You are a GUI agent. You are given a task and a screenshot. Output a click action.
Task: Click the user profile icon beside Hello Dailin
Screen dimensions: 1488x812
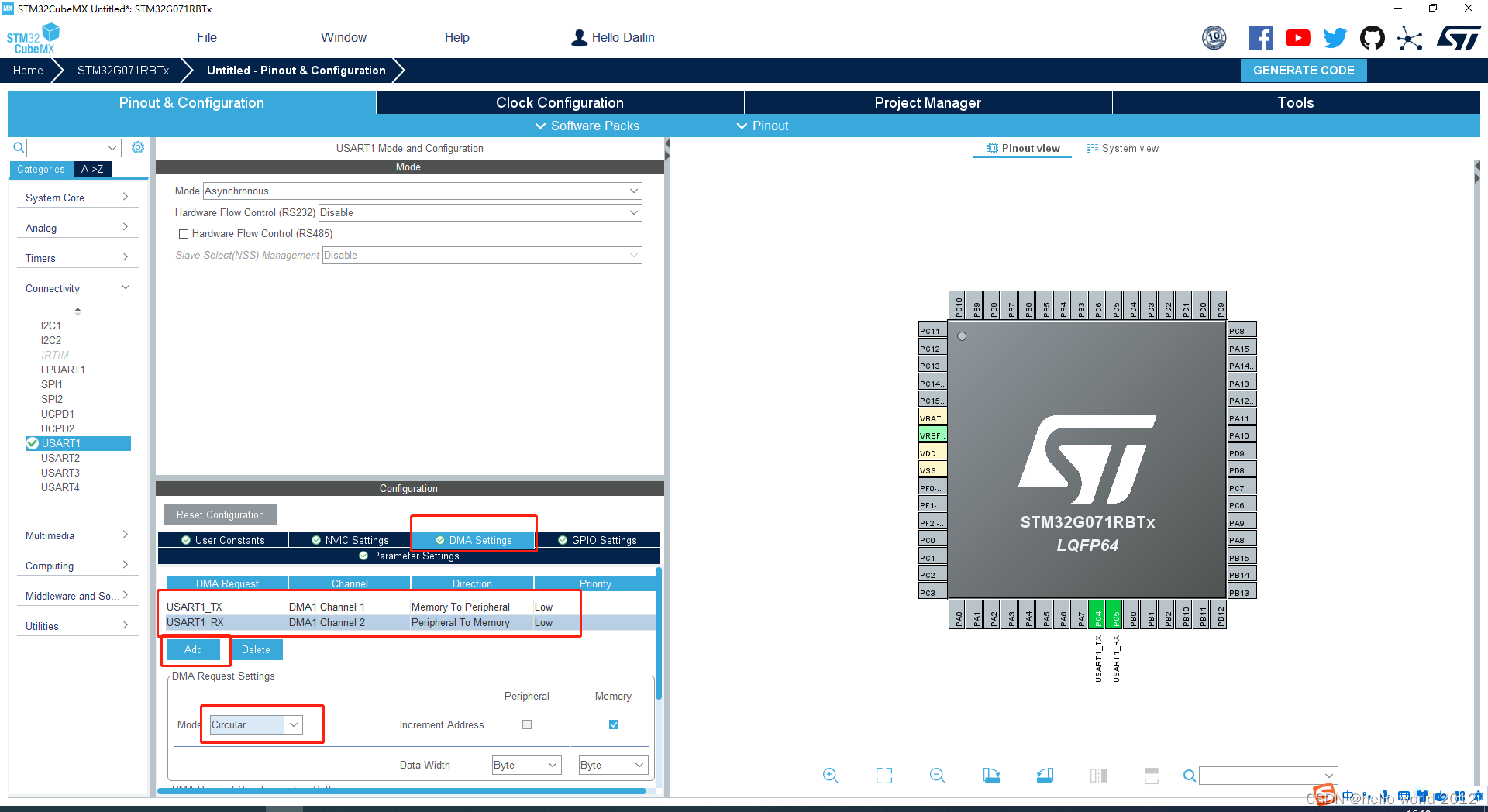point(579,38)
